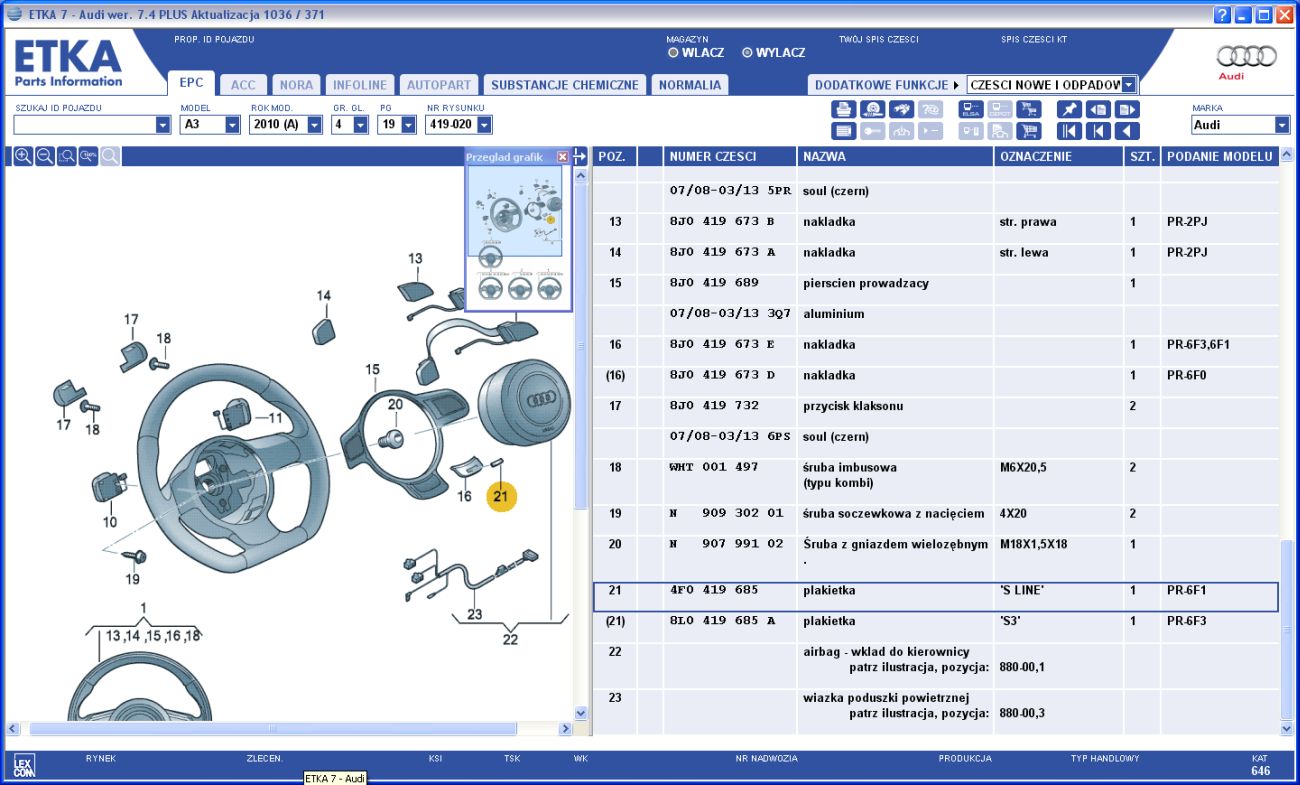The image size is (1300, 785).
Task: Click the LexCom logo in status bar
Action: pyautogui.click(x=23, y=767)
